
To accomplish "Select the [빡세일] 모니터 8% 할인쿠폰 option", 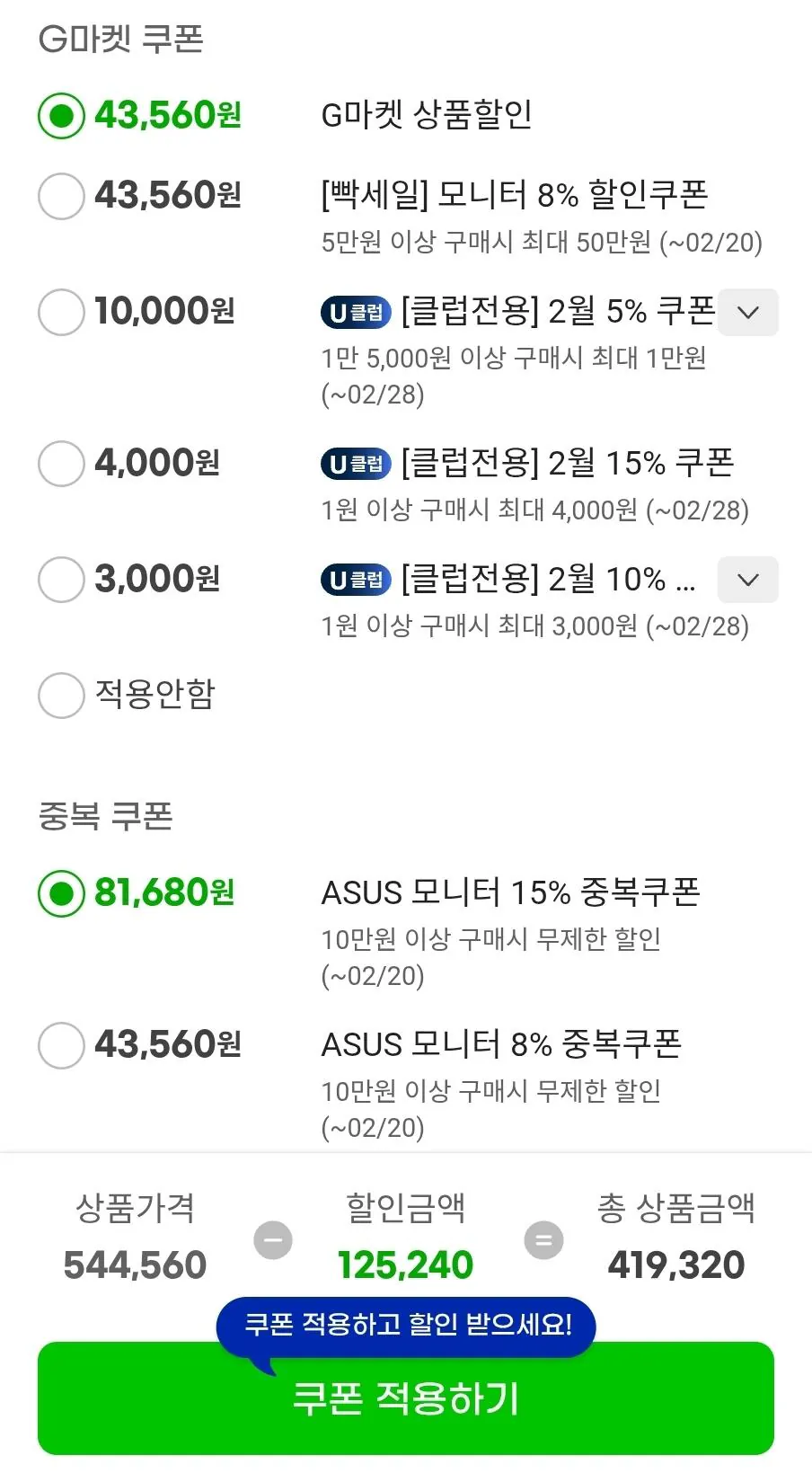I will [60, 196].
